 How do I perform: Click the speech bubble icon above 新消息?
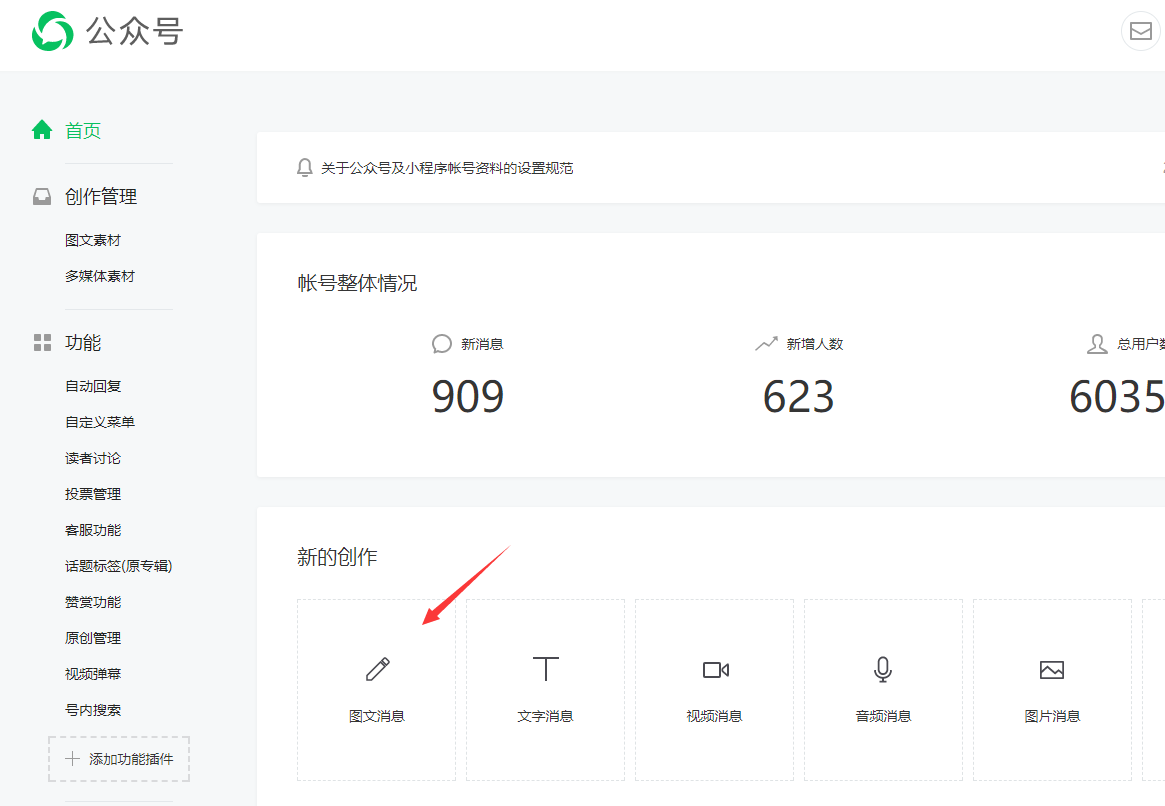tap(440, 343)
